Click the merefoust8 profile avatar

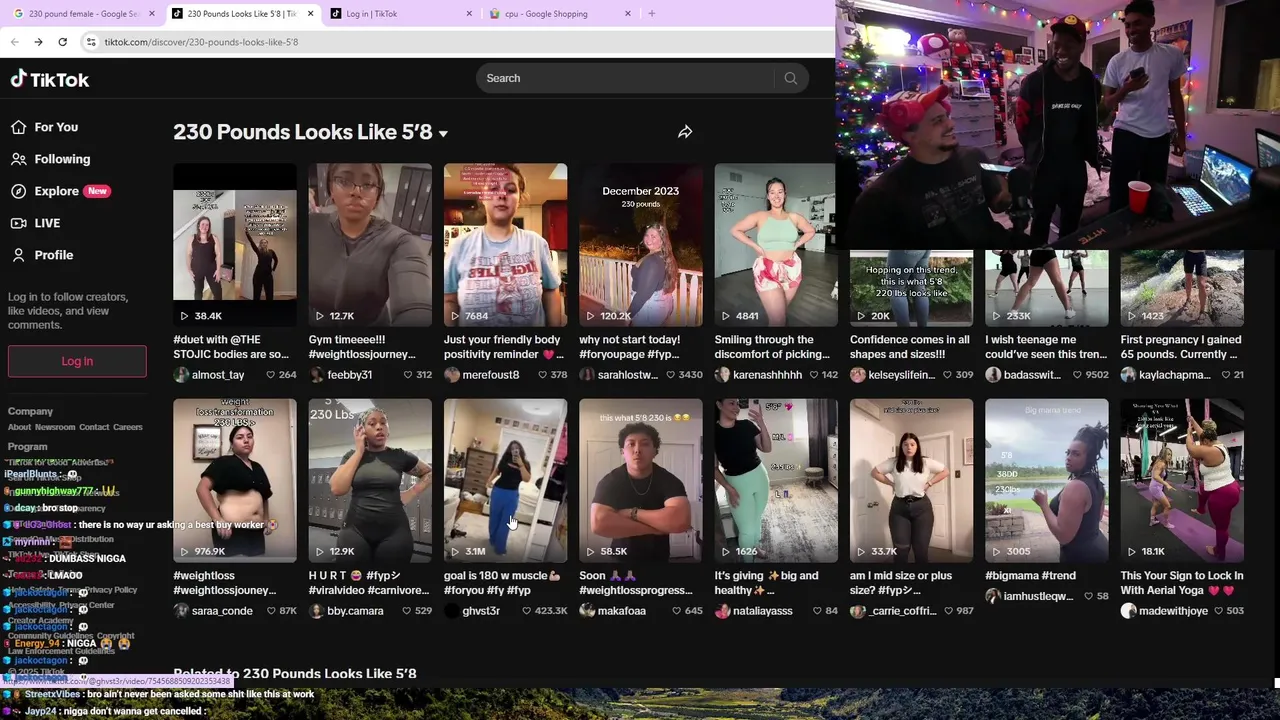coord(452,375)
